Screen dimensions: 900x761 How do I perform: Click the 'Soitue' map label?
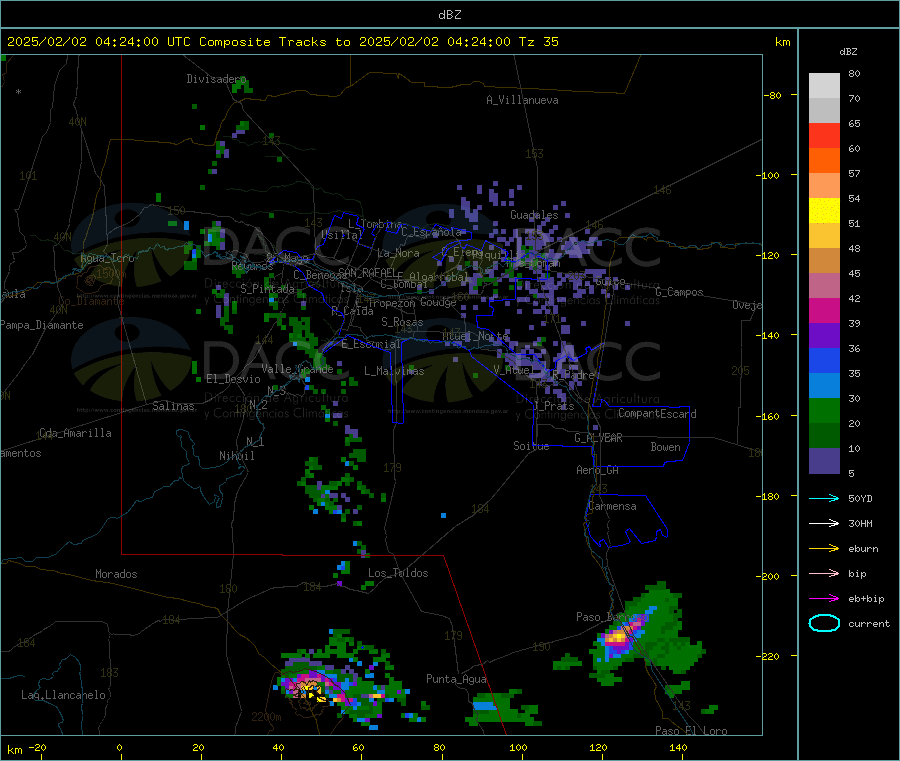coord(531,446)
